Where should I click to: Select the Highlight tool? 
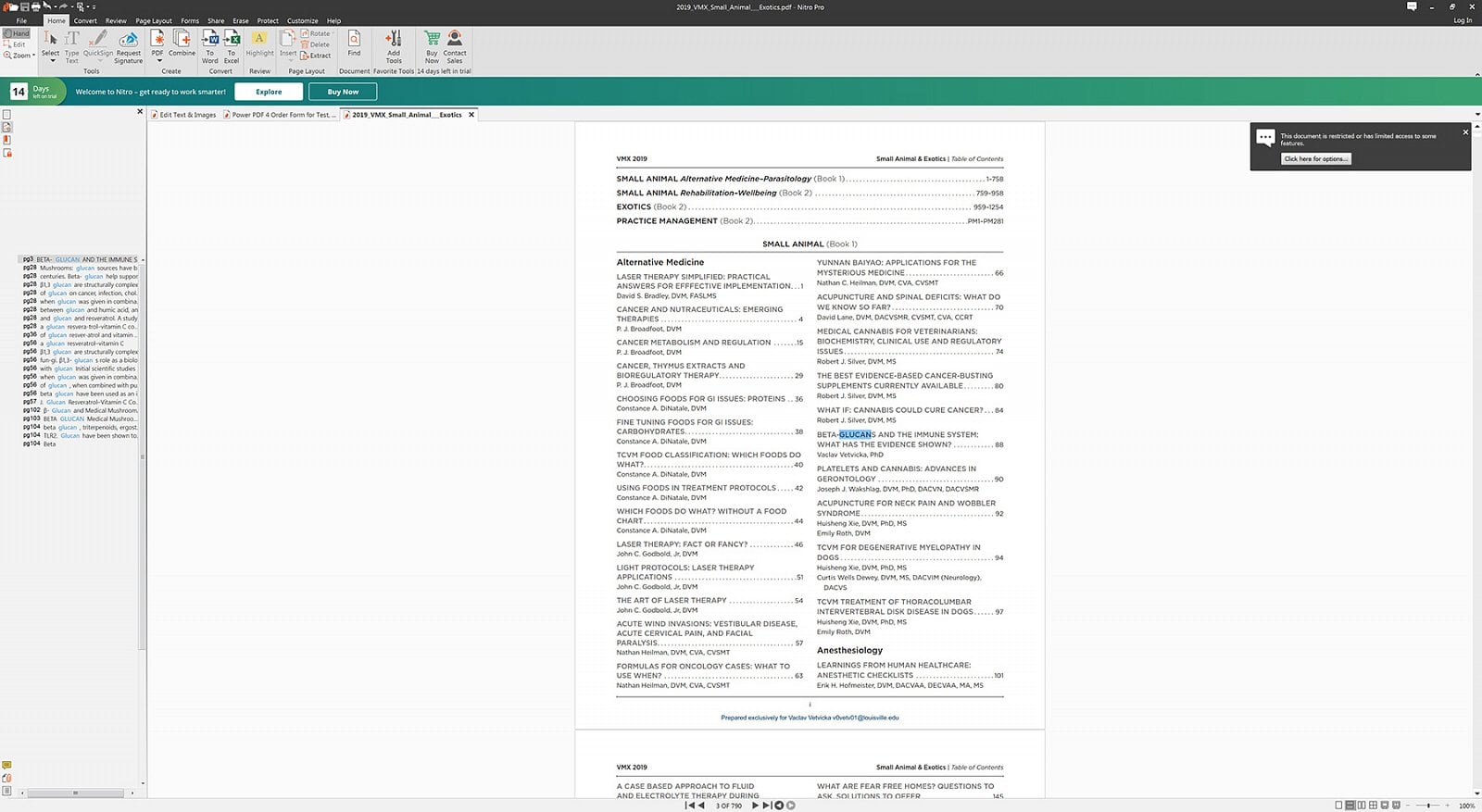point(259,43)
